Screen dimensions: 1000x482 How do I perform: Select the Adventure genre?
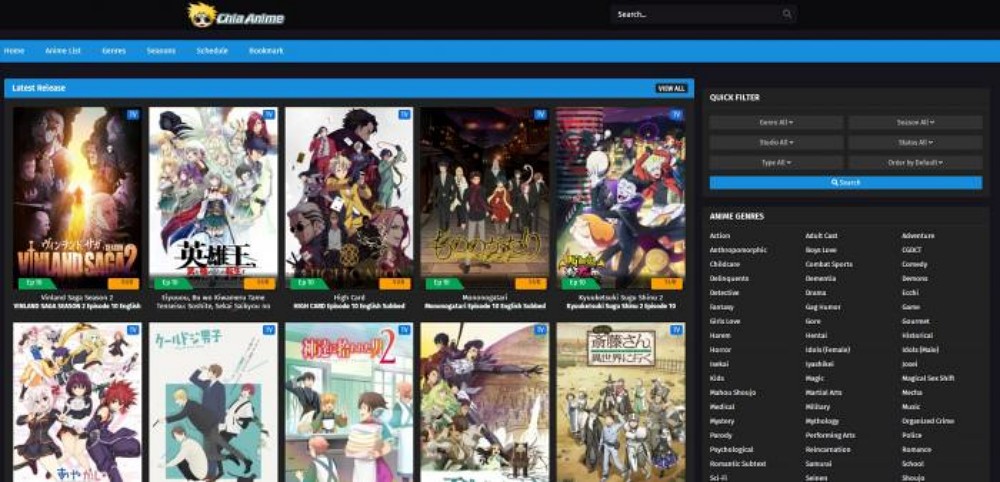coord(918,236)
